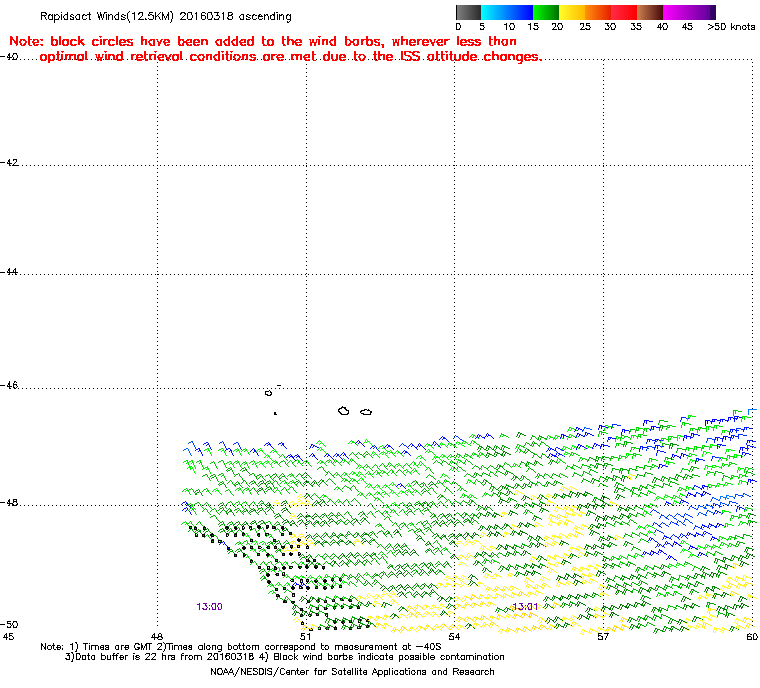Click the '-50' latitude label
This screenshot has height=688, width=760.
[9, 624]
